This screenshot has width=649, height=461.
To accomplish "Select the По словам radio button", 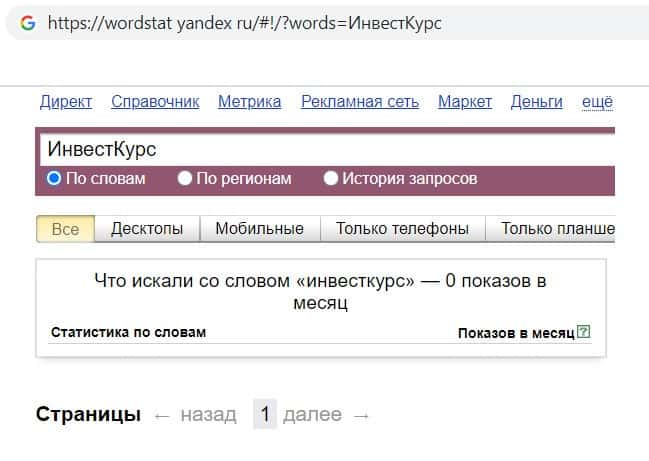I will tap(55, 179).
